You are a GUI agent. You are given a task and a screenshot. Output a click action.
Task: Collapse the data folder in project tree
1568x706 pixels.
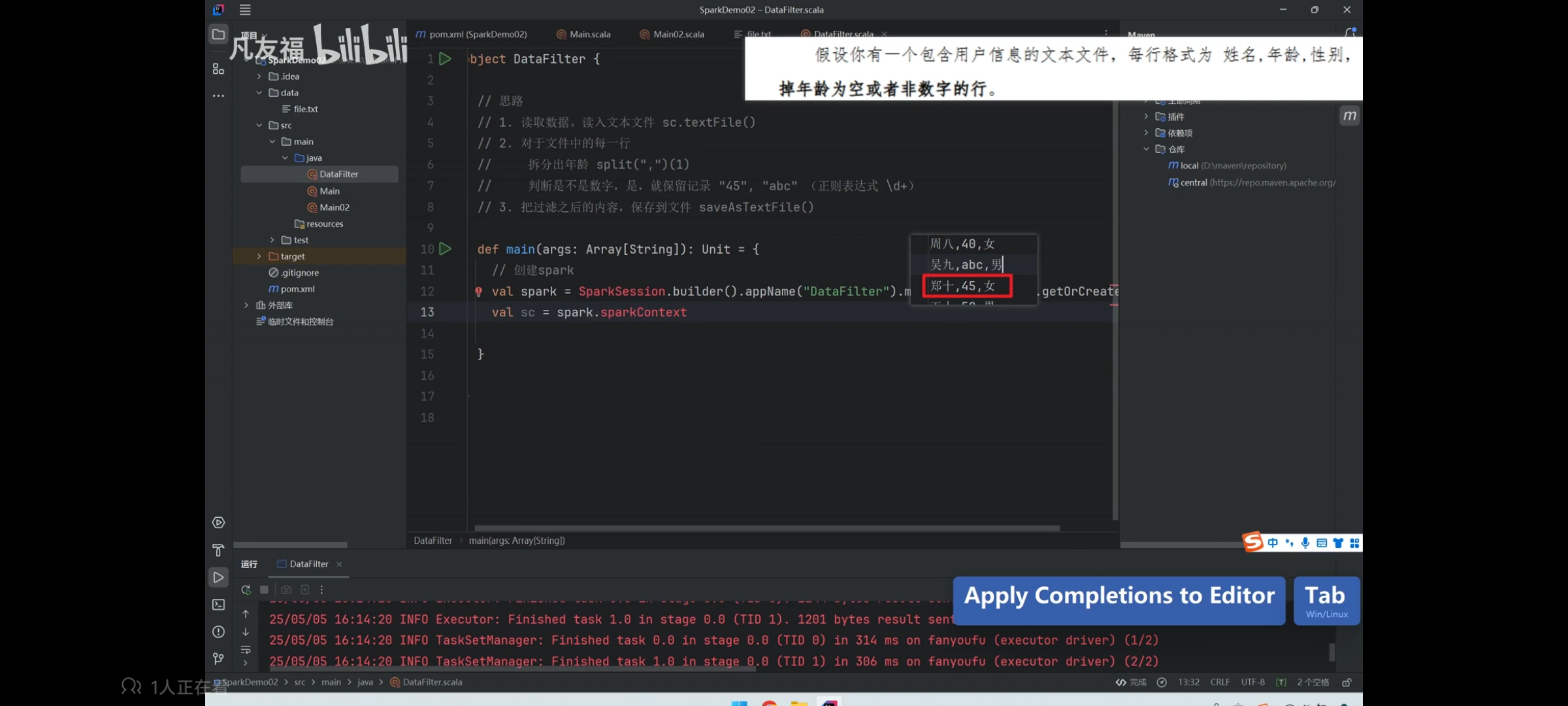(x=259, y=93)
